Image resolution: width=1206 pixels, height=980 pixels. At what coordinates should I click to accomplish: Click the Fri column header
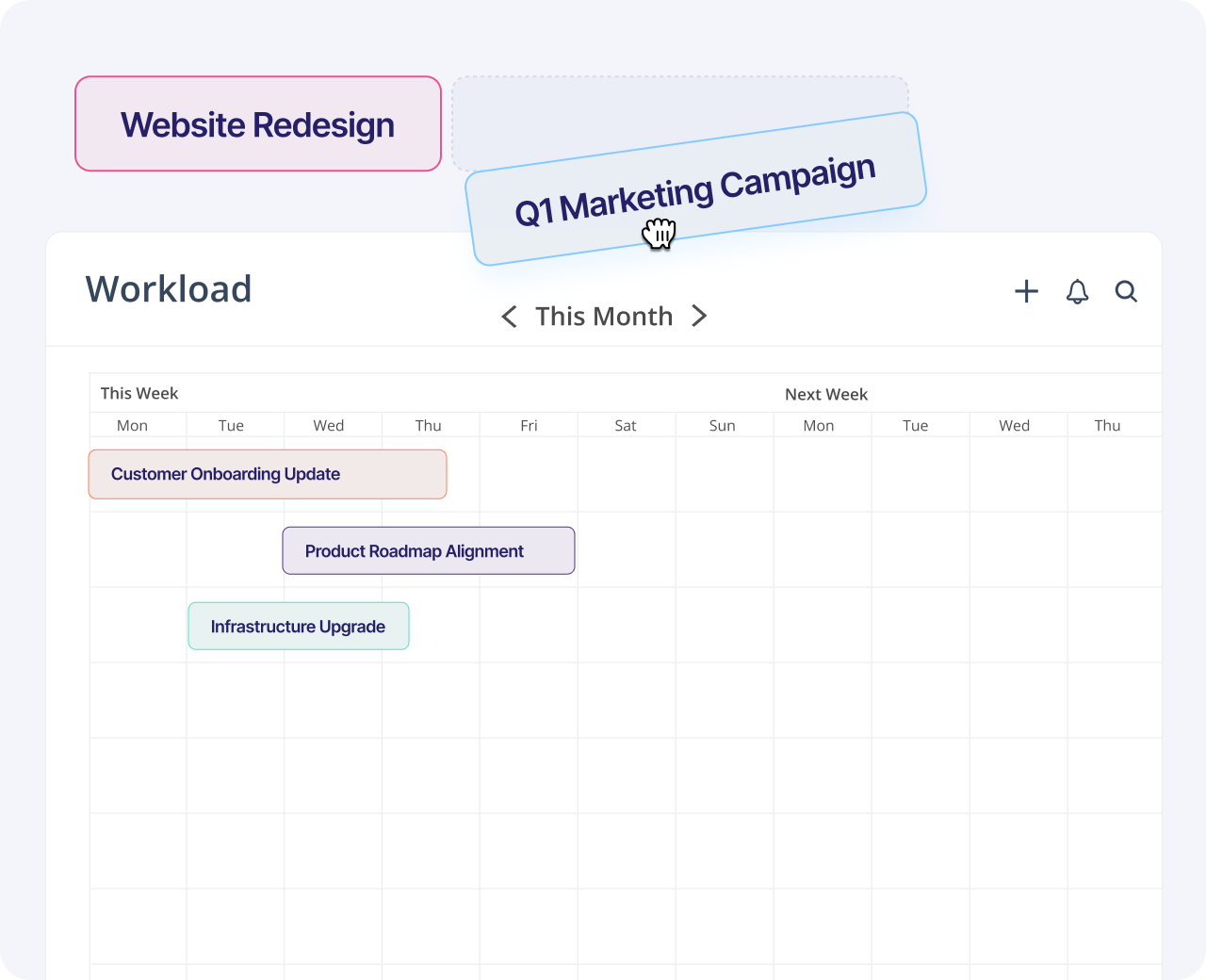529,425
